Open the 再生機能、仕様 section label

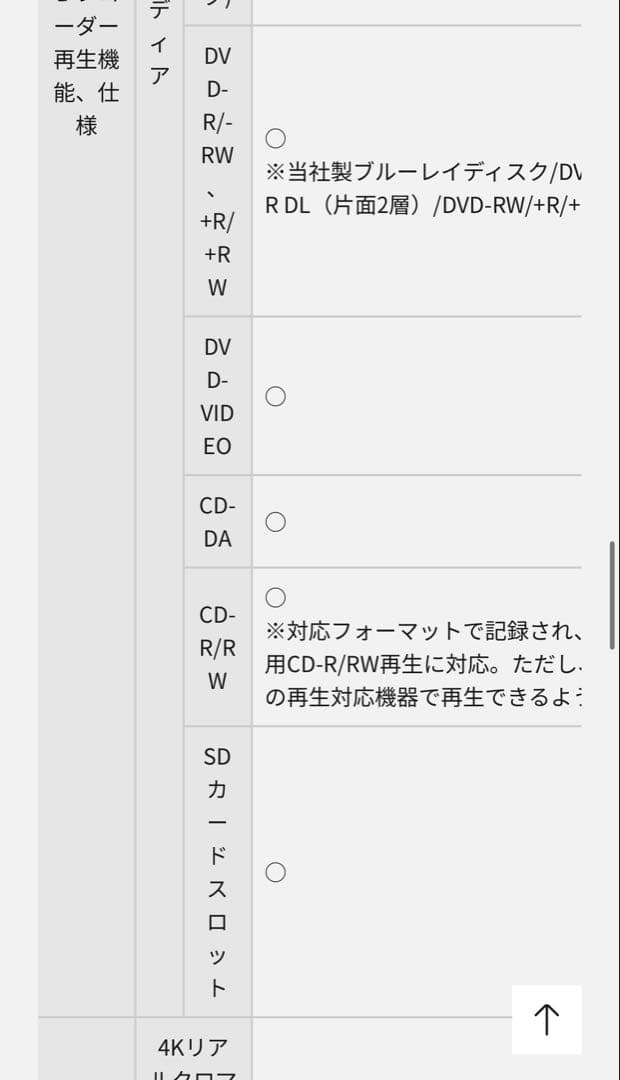click(x=86, y=75)
